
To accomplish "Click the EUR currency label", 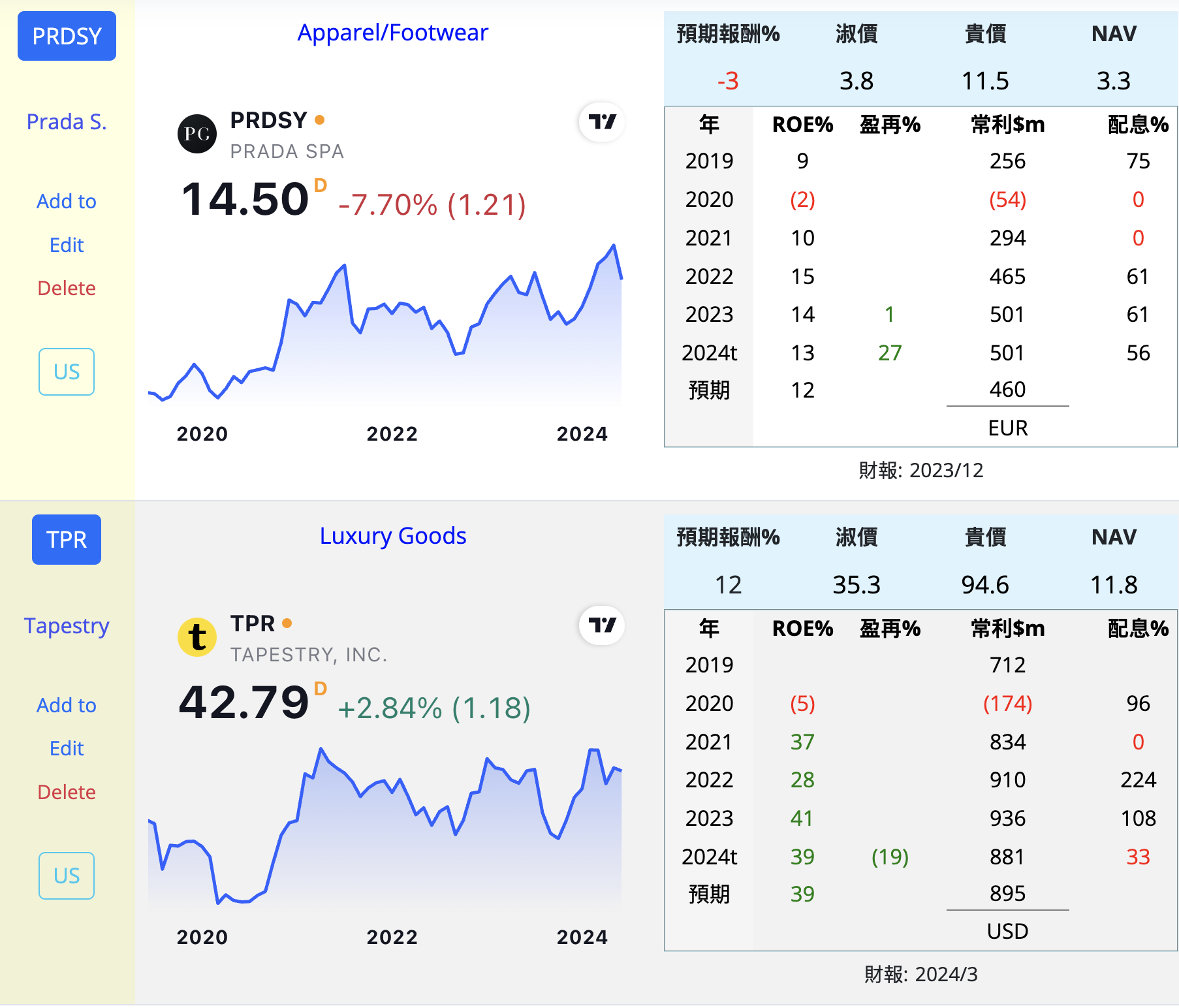I will pyautogui.click(x=1008, y=428).
